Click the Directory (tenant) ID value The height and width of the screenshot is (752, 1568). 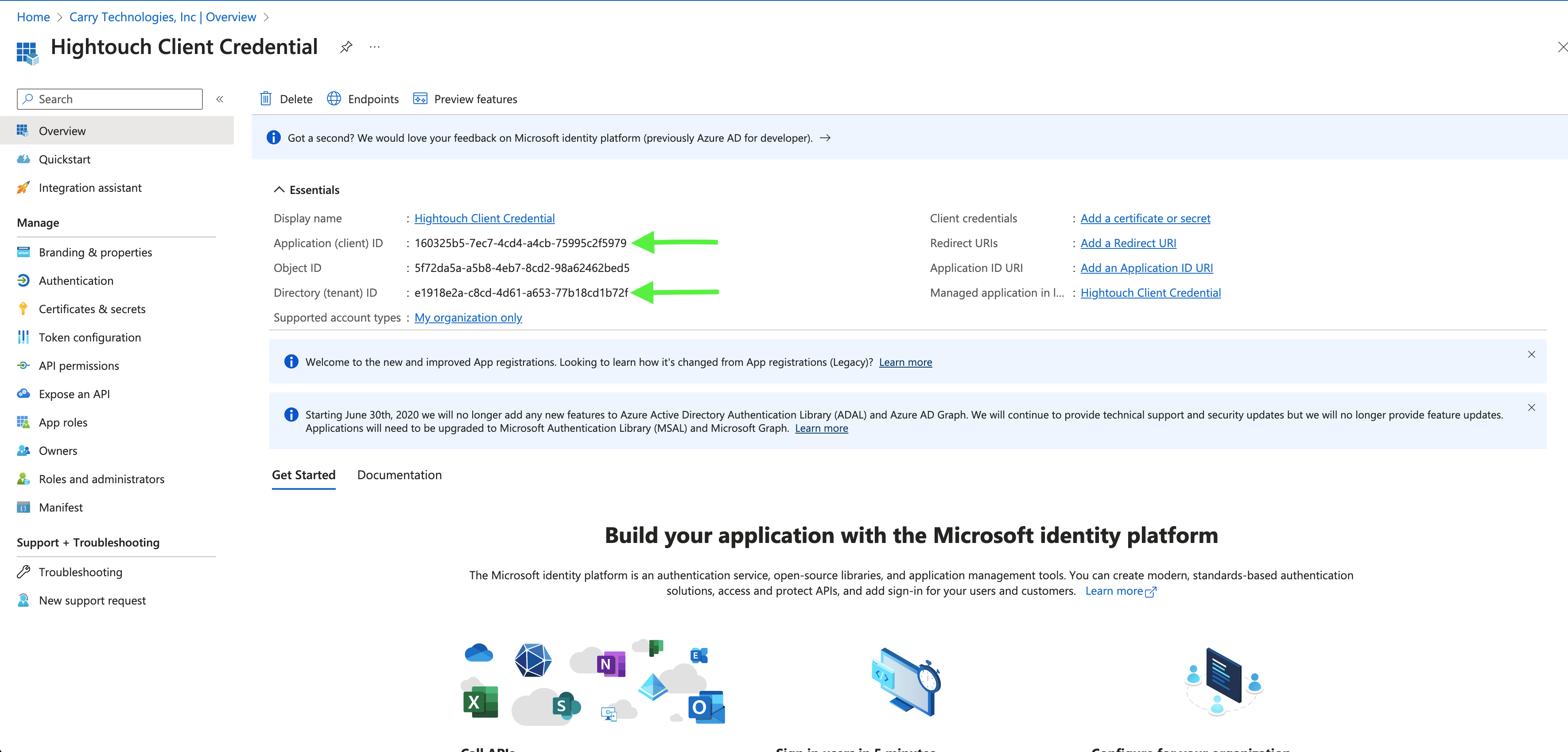(521, 293)
